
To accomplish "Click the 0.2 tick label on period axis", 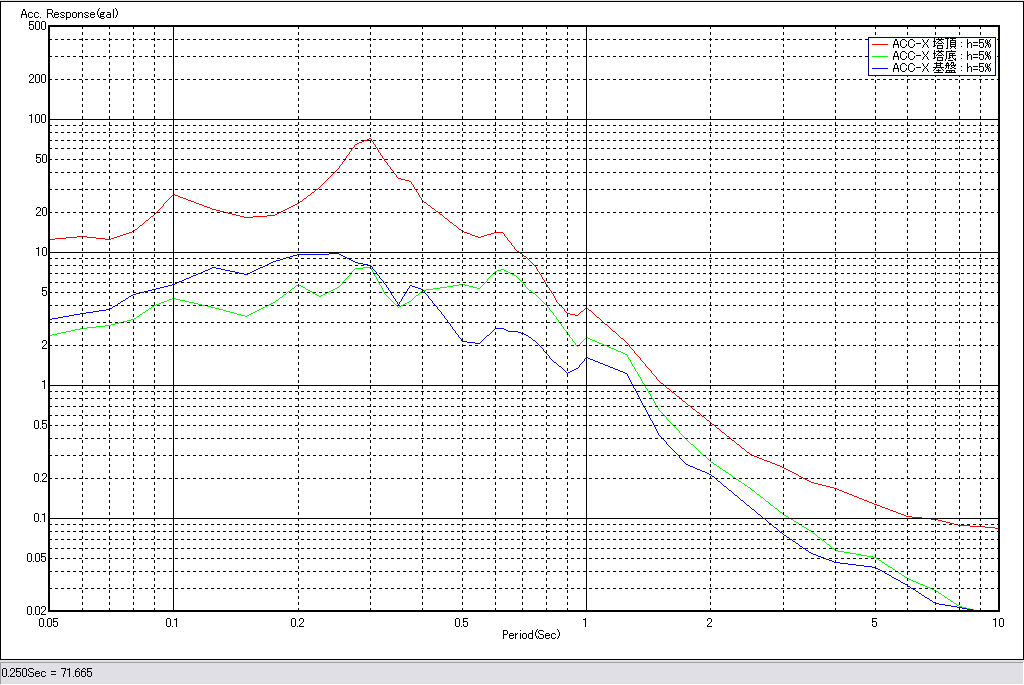I will (x=297, y=622).
